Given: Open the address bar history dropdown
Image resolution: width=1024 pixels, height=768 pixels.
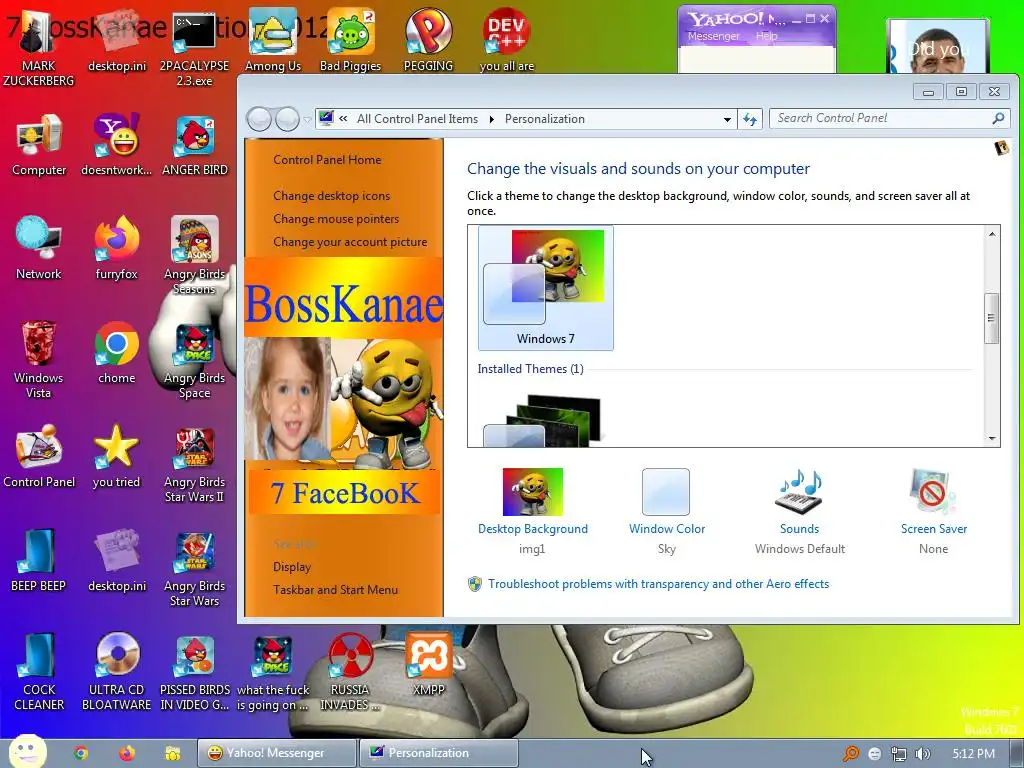Looking at the screenshot, I should [x=727, y=120].
